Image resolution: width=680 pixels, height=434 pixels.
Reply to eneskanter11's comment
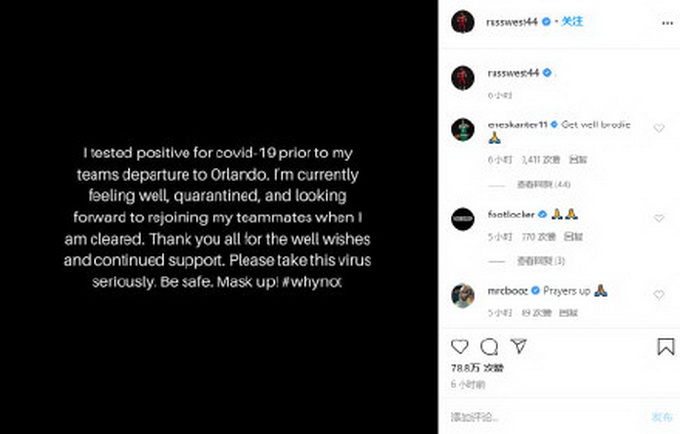click(x=577, y=159)
